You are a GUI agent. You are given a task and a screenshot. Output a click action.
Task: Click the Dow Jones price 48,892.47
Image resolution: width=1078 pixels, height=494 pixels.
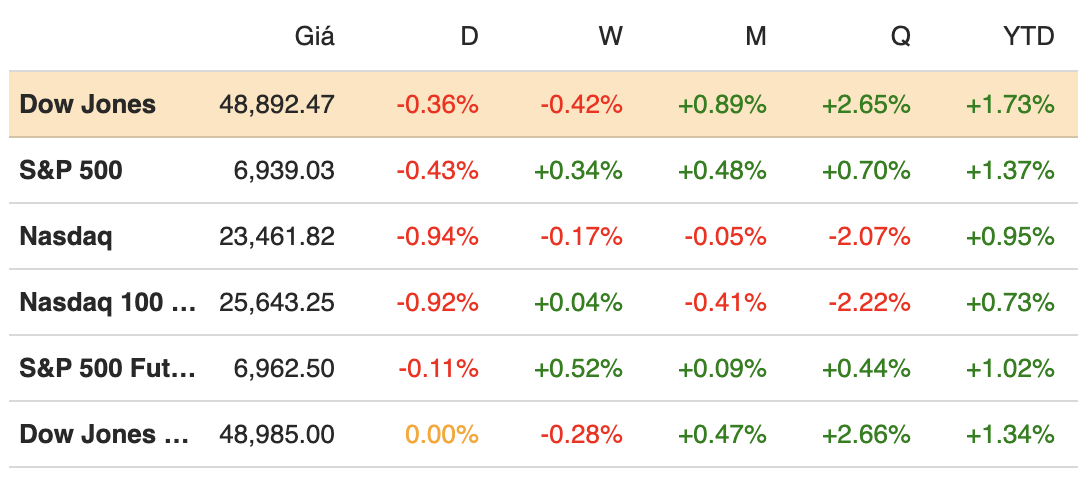pyautogui.click(x=277, y=104)
